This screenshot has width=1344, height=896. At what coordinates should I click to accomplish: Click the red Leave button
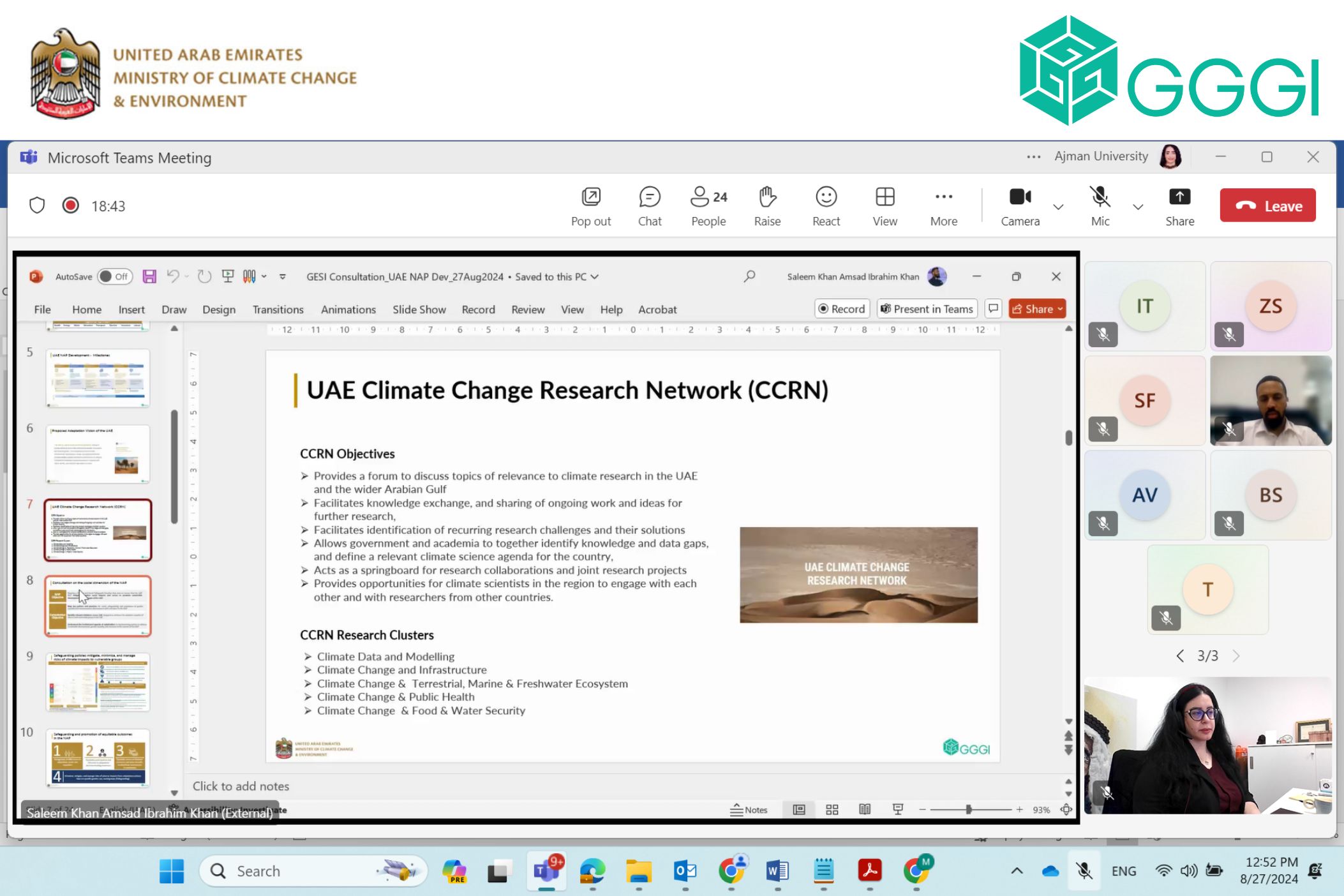pyautogui.click(x=1267, y=205)
